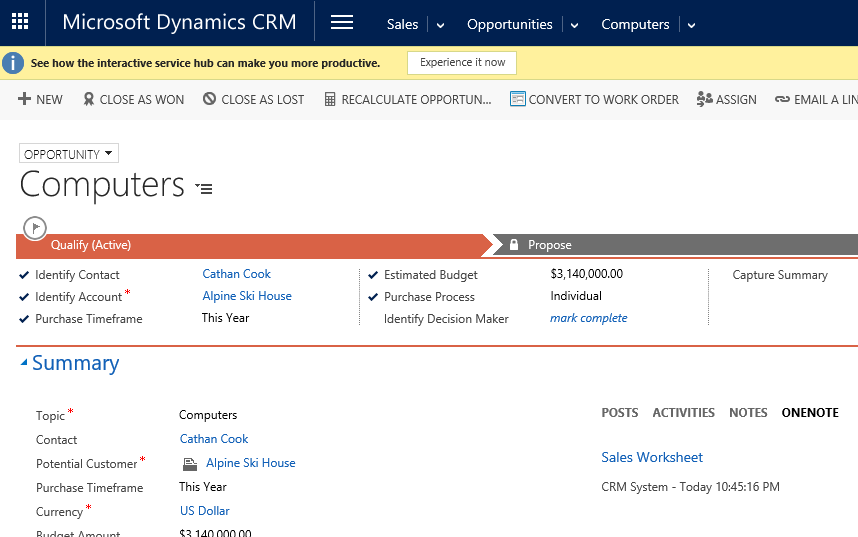Click the Recalculate Opportunity calculator icon
This screenshot has height=537, width=858.
(x=329, y=99)
